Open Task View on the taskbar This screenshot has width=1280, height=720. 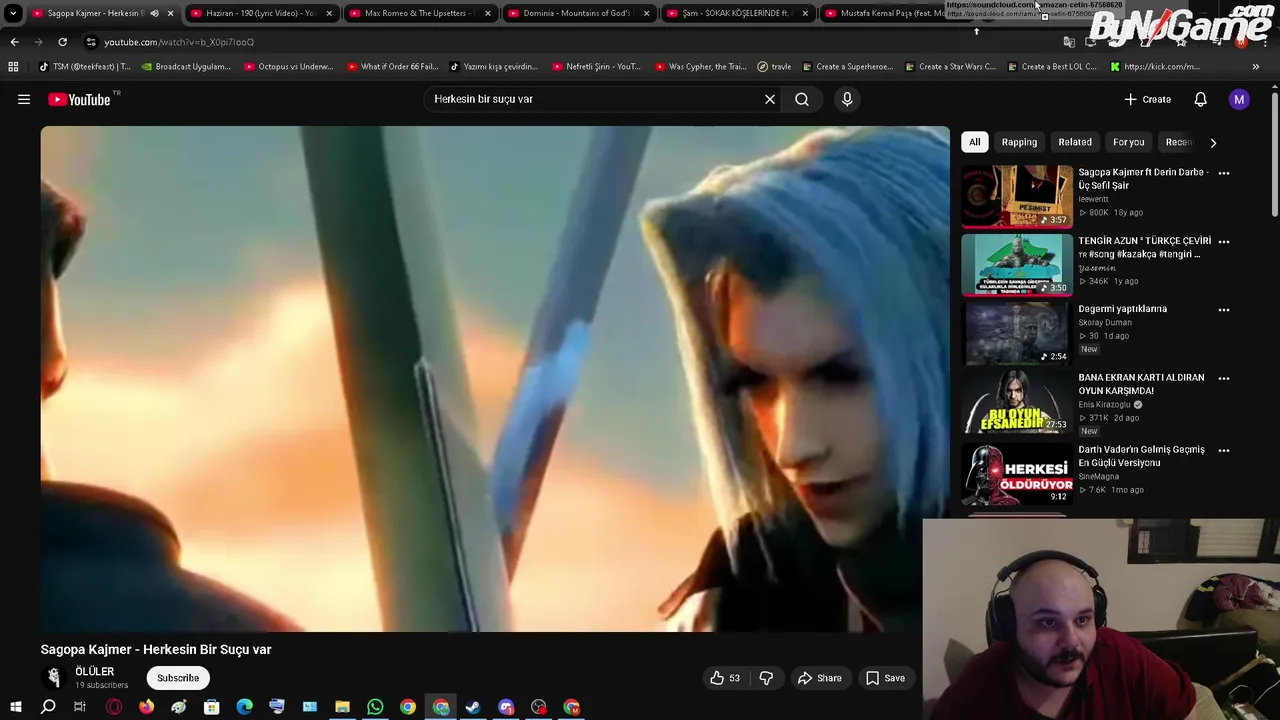click(80, 708)
